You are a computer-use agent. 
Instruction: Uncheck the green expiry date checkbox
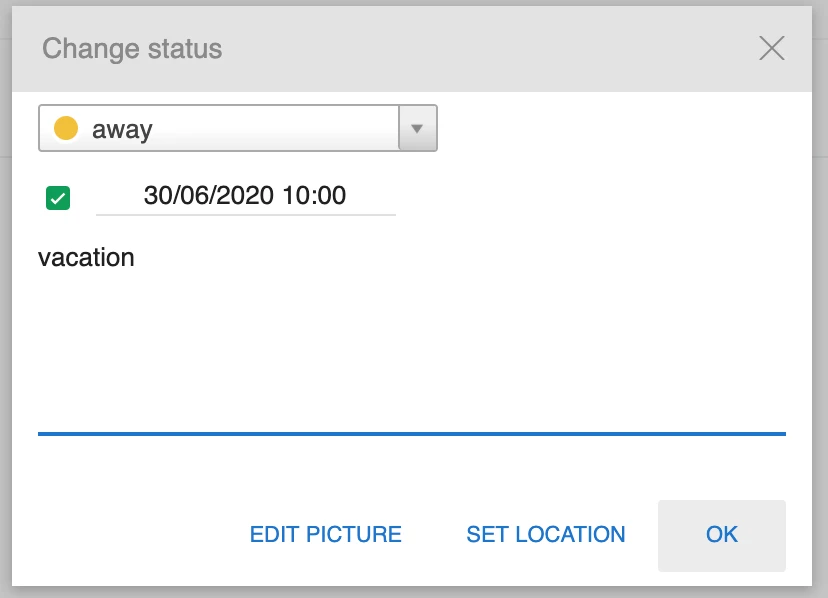pyautogui.click(x=58, y=197)
